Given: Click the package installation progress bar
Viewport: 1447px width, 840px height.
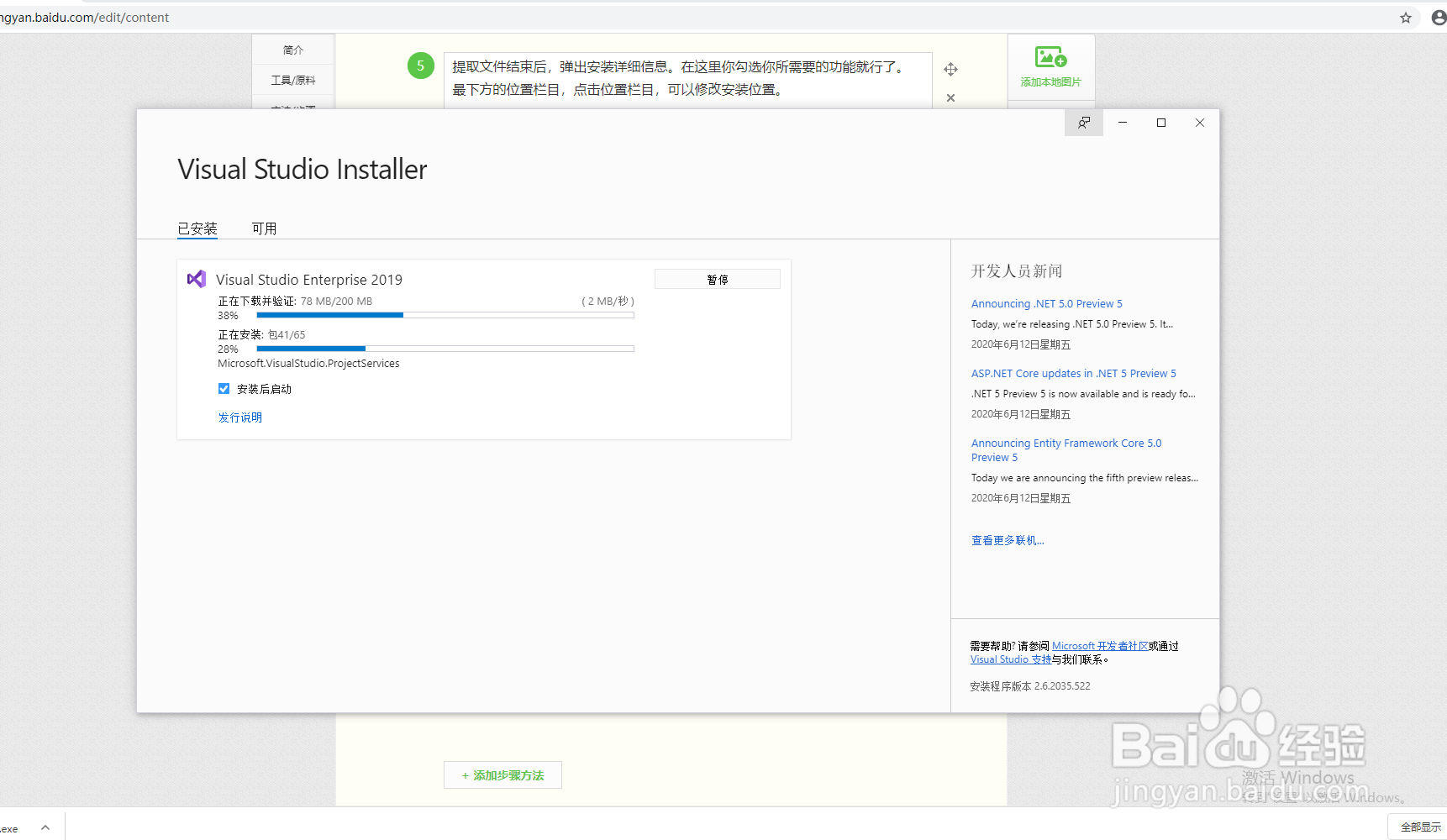Looking at the screenshot, I should 445,349.
